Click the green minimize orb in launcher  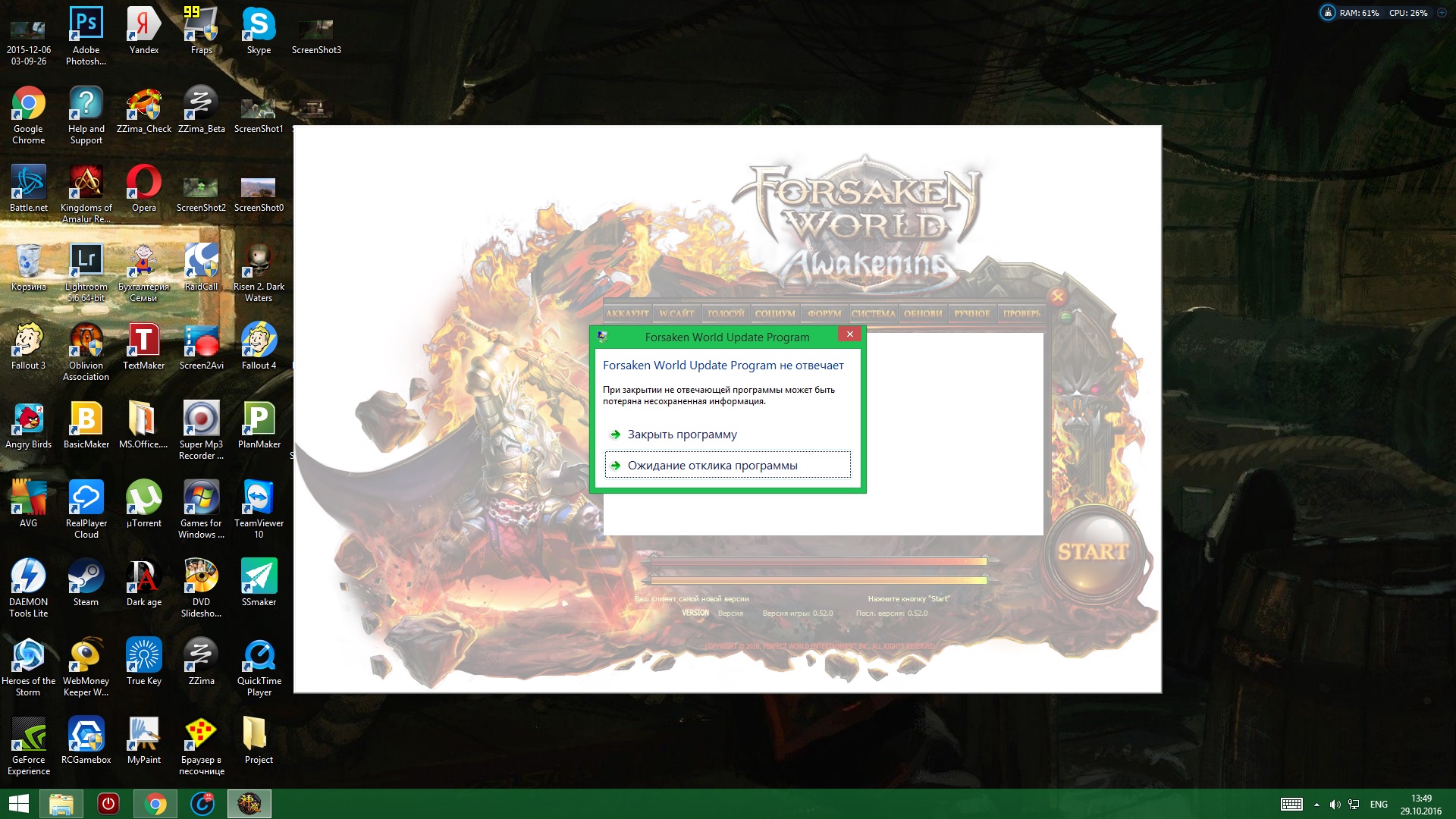pyautogui.click(x=1066, y=317)
